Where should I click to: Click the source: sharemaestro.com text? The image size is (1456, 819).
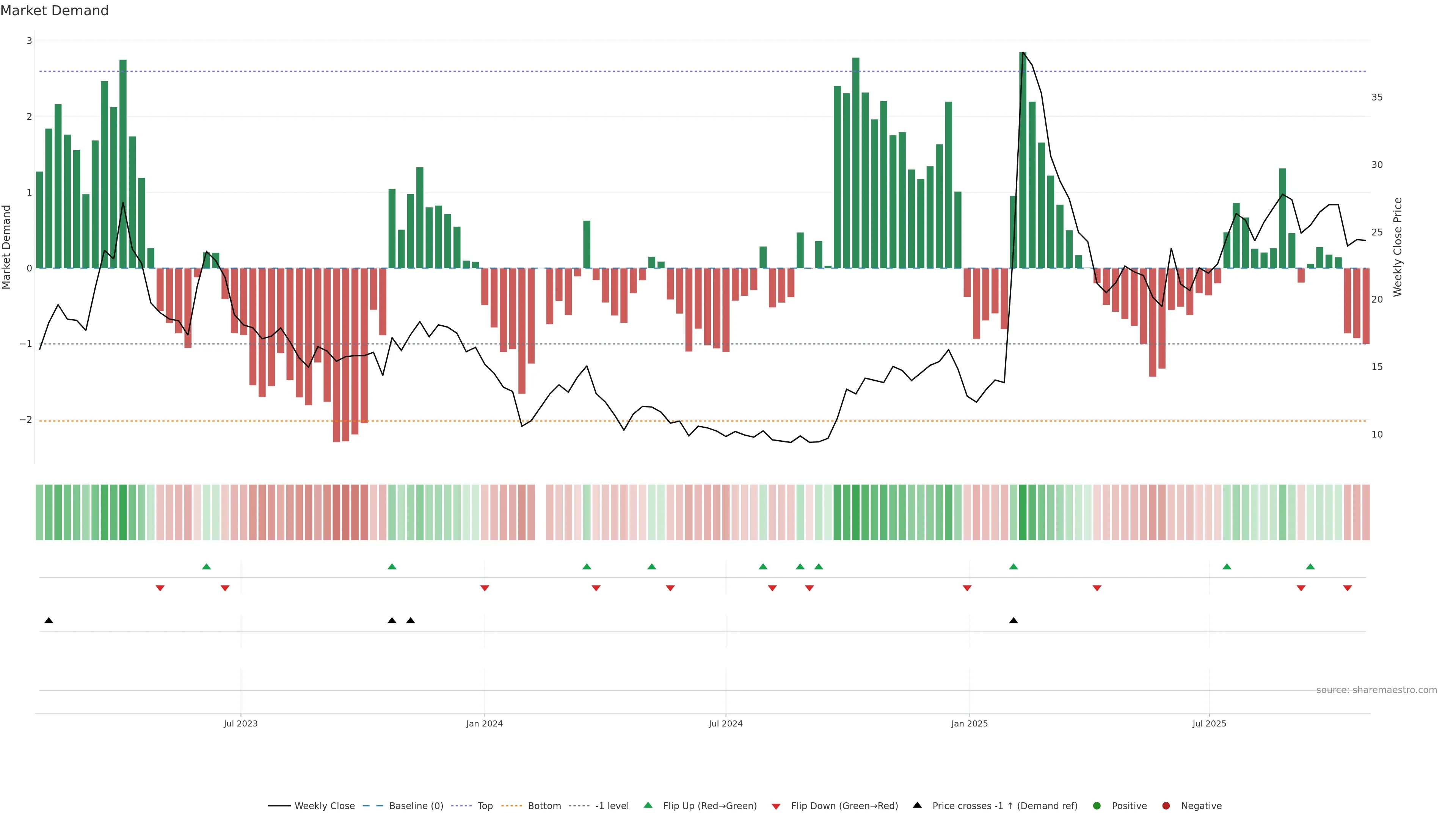pyautogui.click(x=1376, y=690)
